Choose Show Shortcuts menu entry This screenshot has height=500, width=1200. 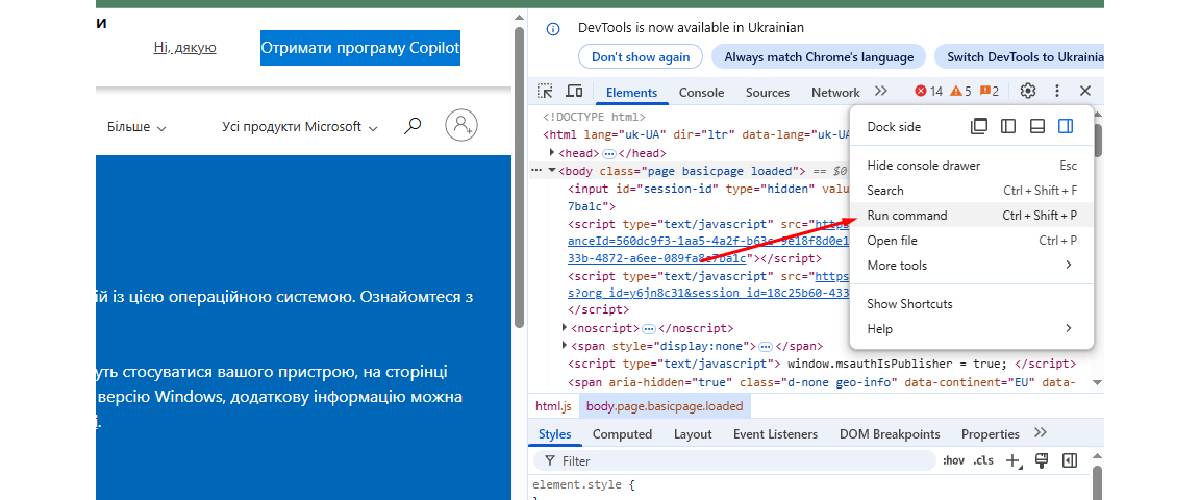[x=972, y=303]
